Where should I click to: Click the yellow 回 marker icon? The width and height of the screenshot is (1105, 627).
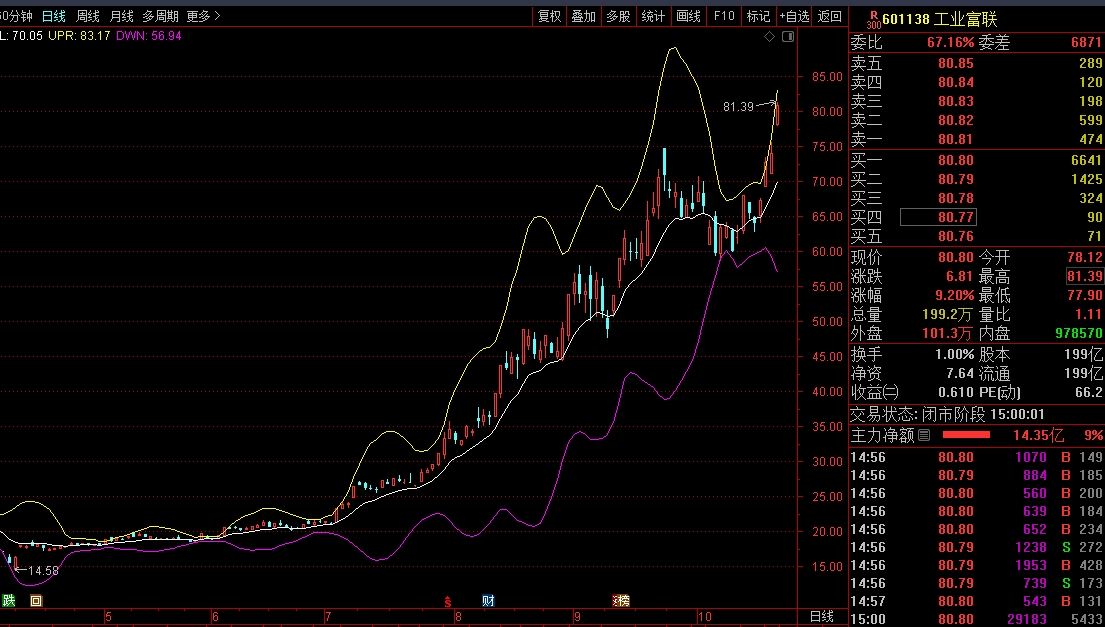36,600
